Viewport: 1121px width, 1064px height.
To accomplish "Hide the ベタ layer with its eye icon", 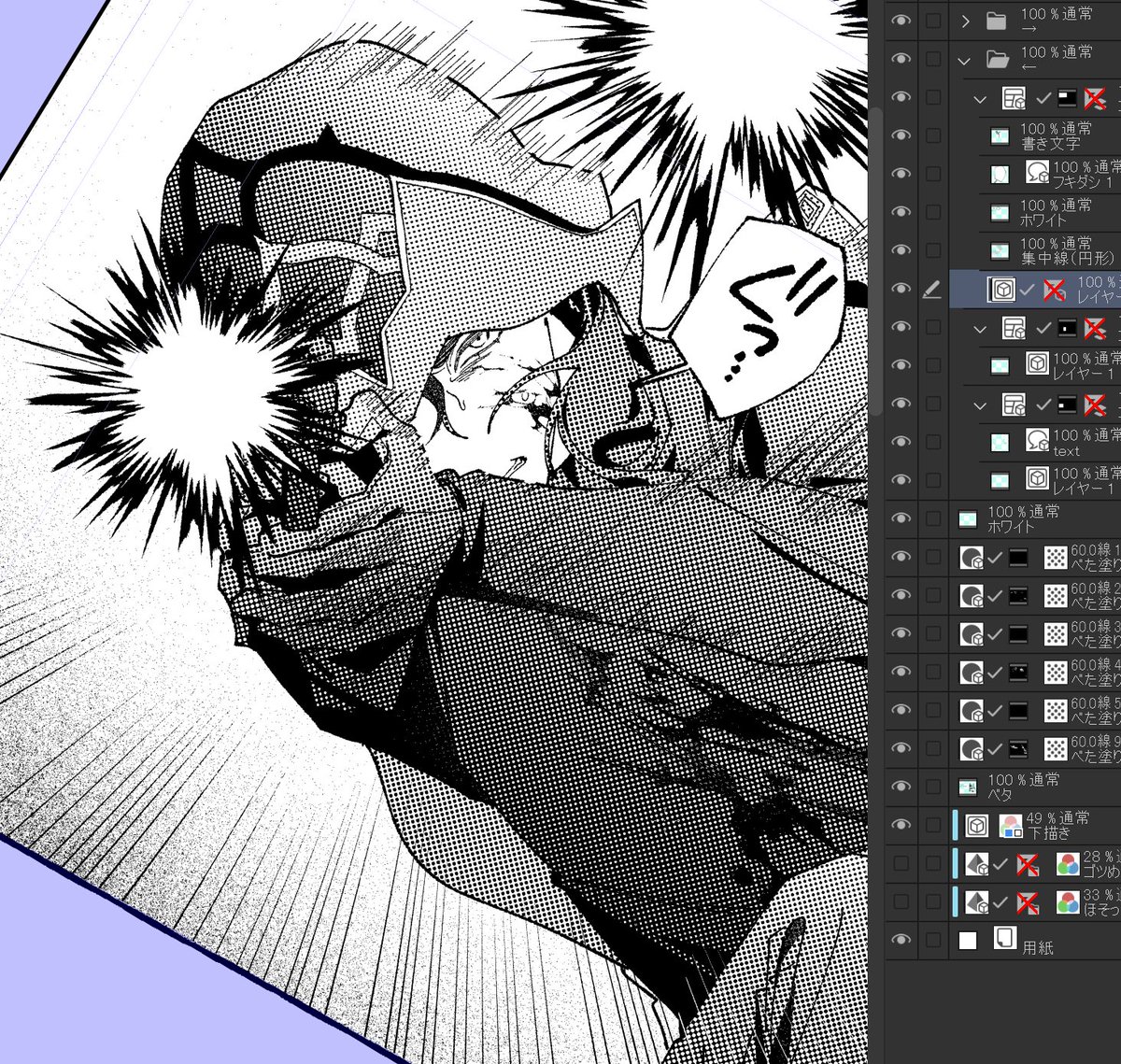I will point(901,787).
